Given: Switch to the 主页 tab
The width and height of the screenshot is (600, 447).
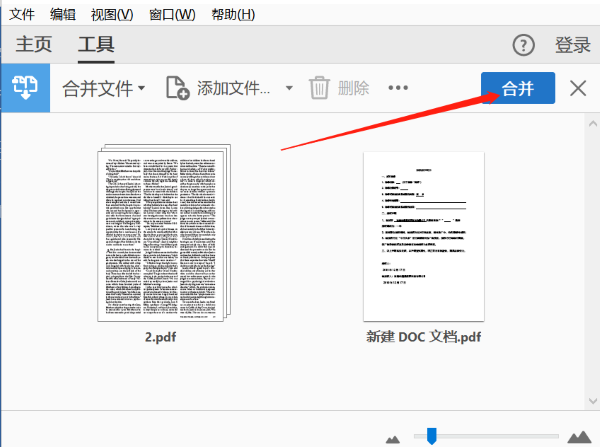Looking at the screenshot, I should [x=34, y=44].
